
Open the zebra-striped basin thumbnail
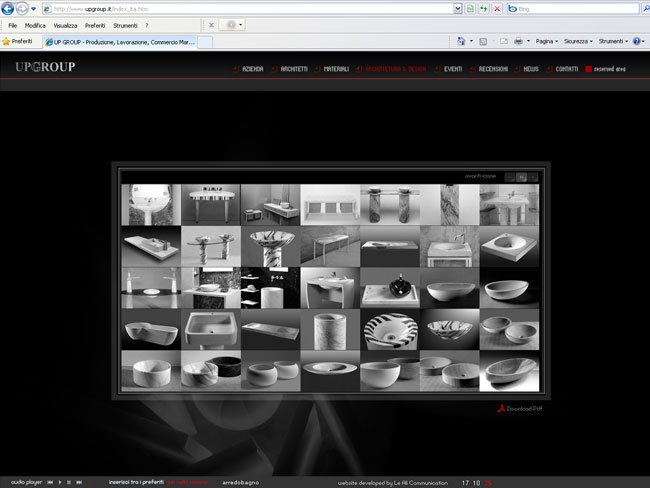(x=390, y=329)
